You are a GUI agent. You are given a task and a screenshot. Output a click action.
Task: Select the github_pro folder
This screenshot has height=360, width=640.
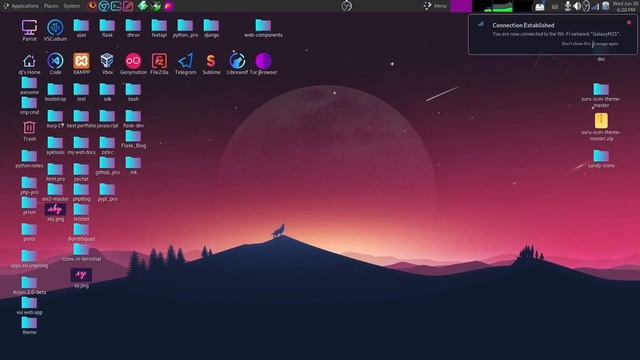pyautogui.click(x=107, y=166)
